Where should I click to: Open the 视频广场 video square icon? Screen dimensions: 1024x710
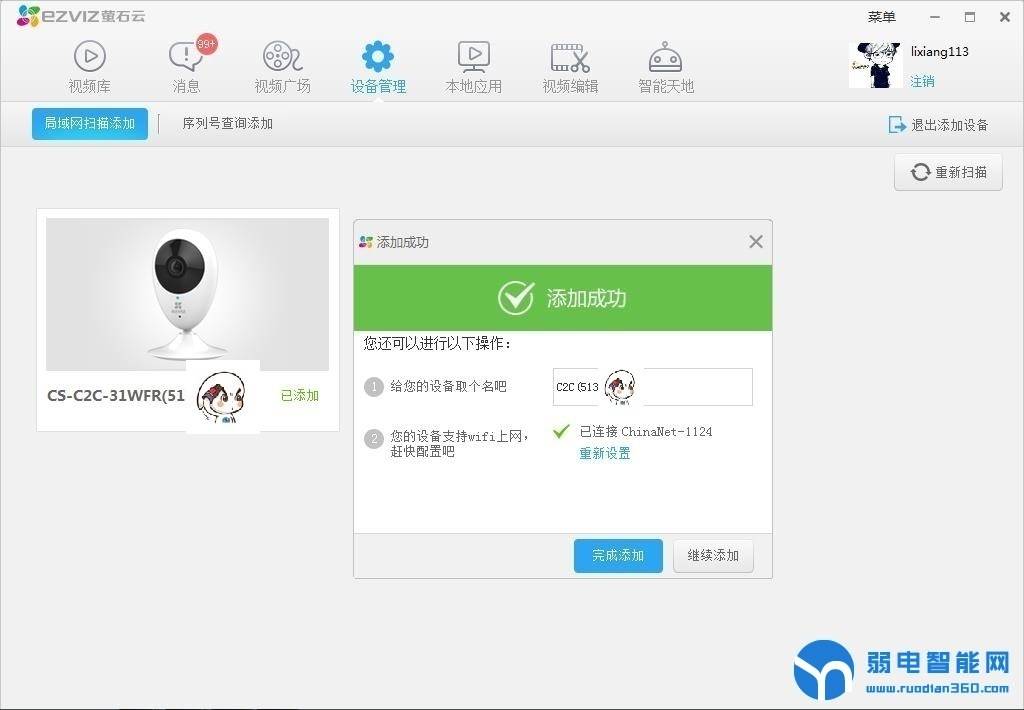point(282,57)
